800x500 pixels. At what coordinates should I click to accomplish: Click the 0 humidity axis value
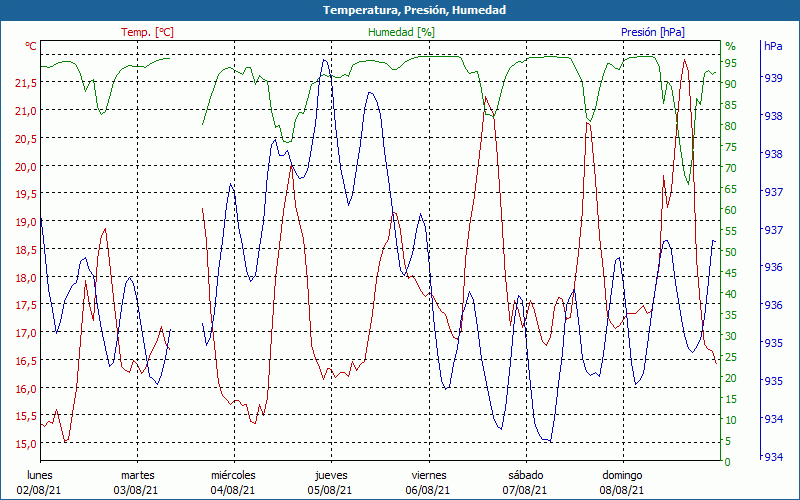coord(728,462)
